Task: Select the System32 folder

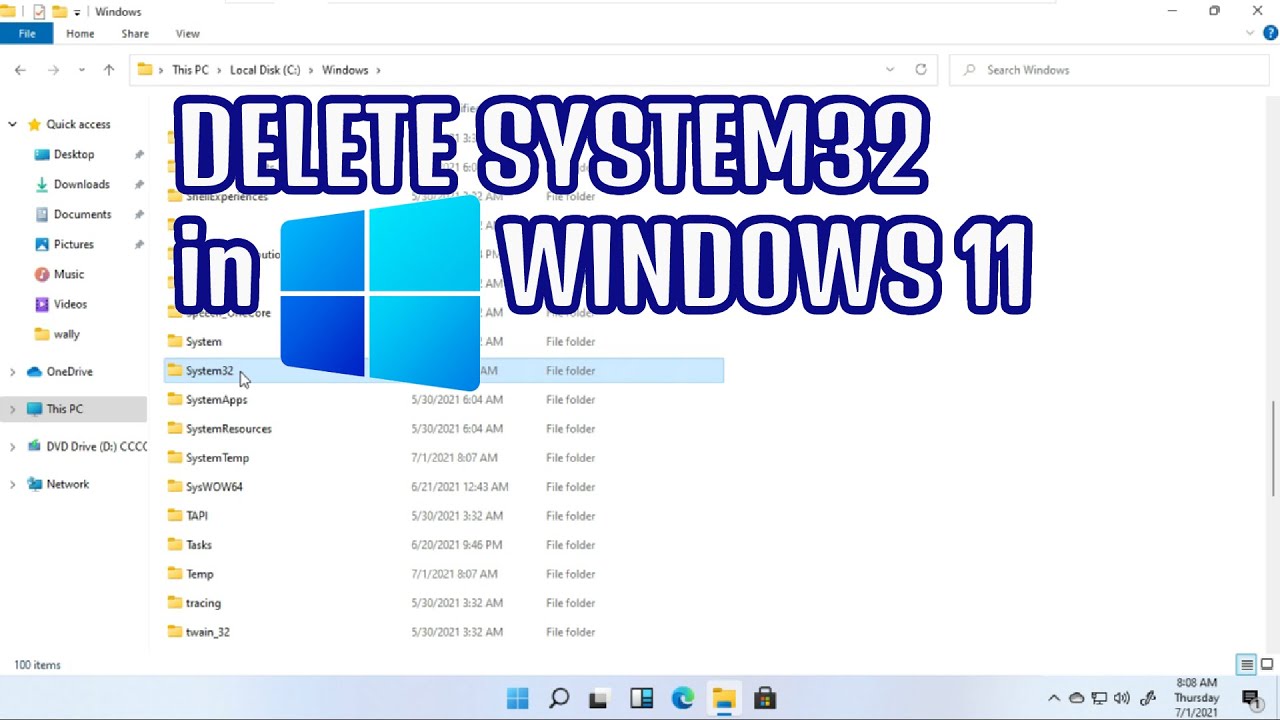Action: pyautogui.click(x=444, y=371)
